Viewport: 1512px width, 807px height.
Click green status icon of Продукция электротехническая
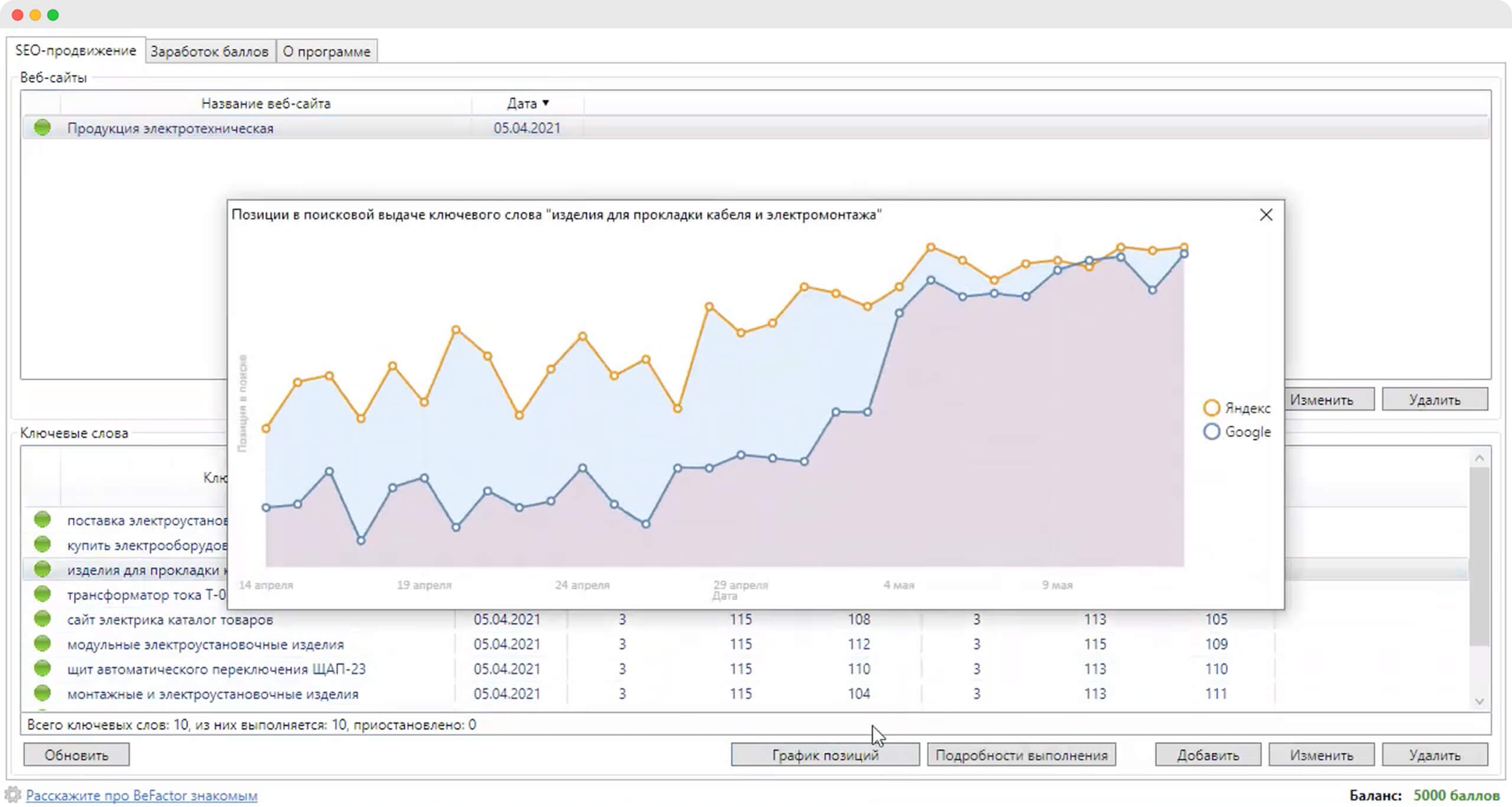pos(42,128)
